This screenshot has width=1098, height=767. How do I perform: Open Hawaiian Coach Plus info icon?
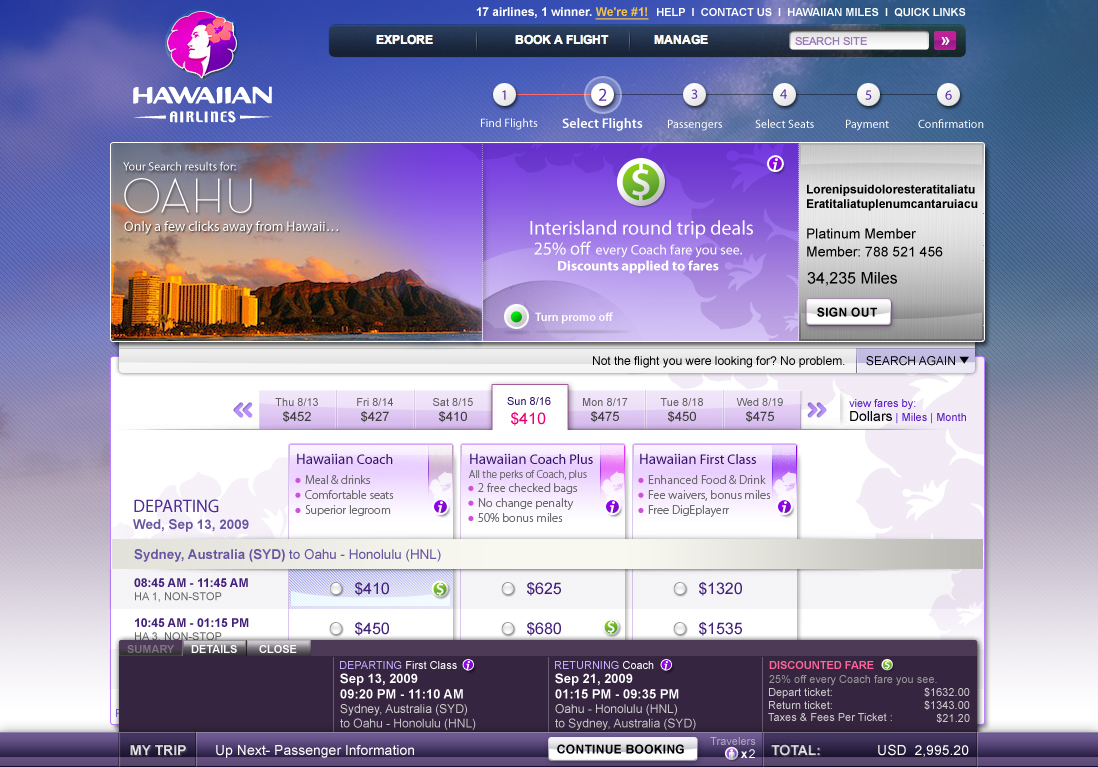(613, 507)
